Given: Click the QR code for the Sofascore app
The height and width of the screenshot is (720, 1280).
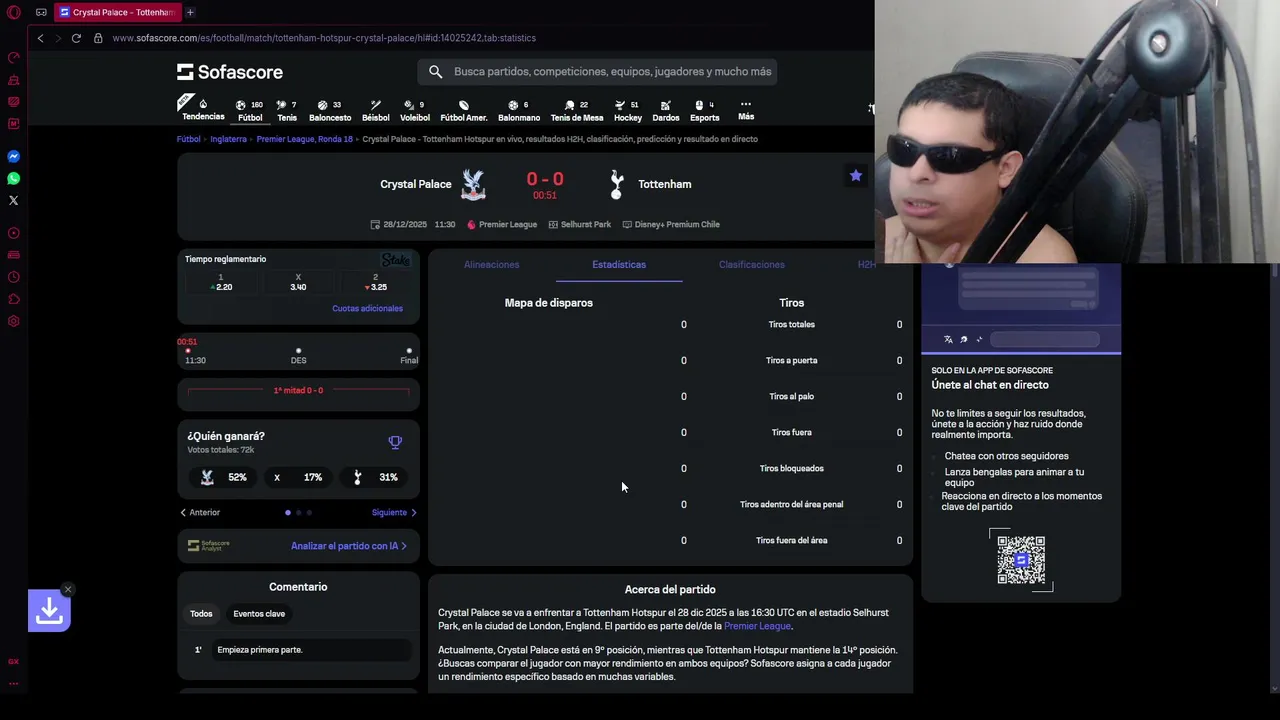Looking at the screenshot, I should [x=1021, y=560].
